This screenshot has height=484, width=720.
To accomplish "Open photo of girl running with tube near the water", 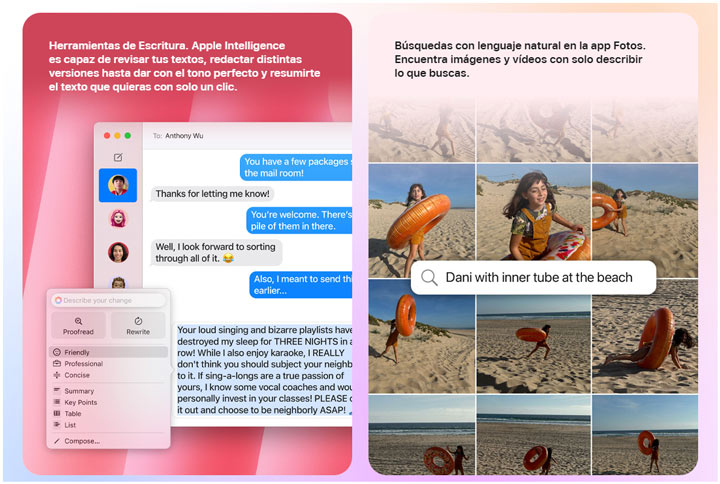I will pyautogui.click(x=534, y=344).
